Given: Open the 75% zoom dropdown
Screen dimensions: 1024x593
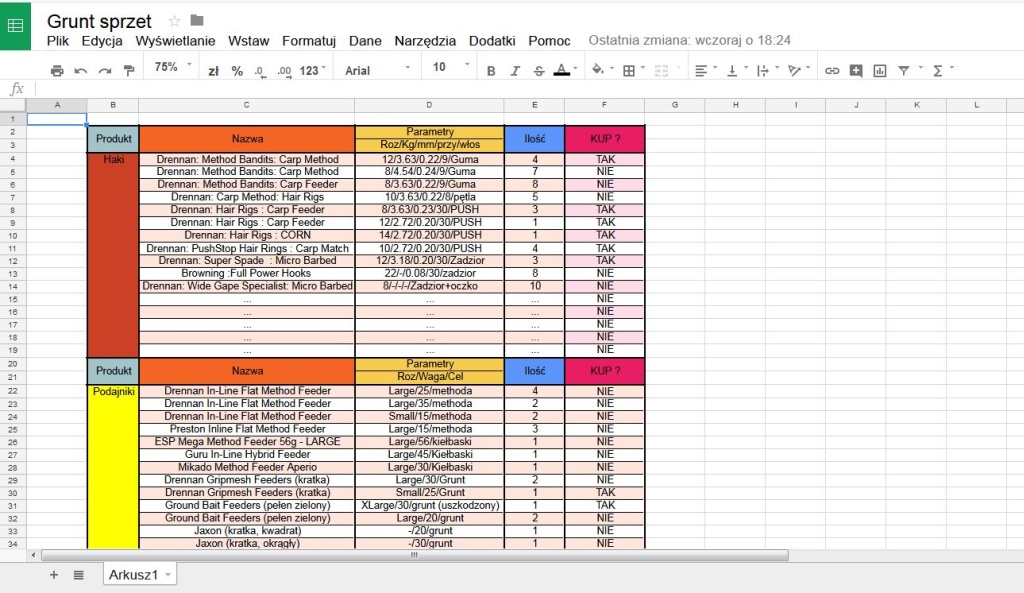Looking at the screenshot, I should click(173, 67).
